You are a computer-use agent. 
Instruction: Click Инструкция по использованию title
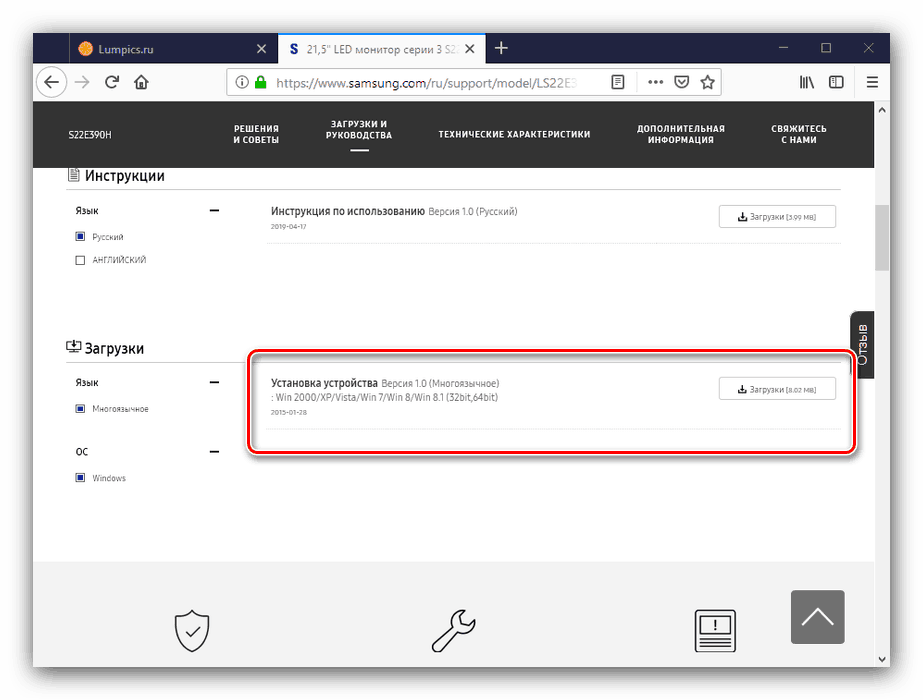pyautogui.click(x=347, y=211)
